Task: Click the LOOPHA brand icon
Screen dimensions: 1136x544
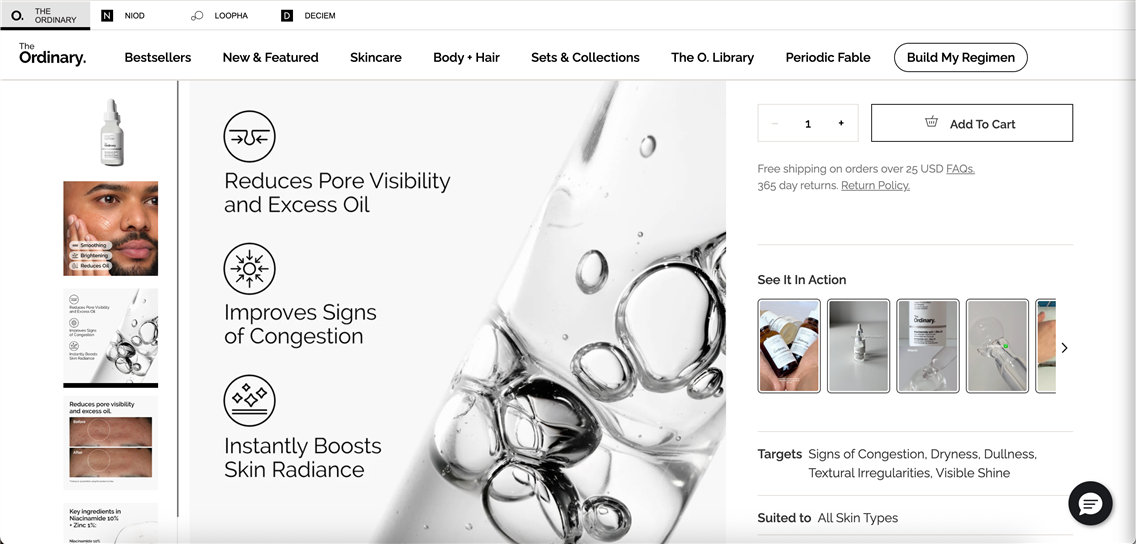Action: coord(197,16)
